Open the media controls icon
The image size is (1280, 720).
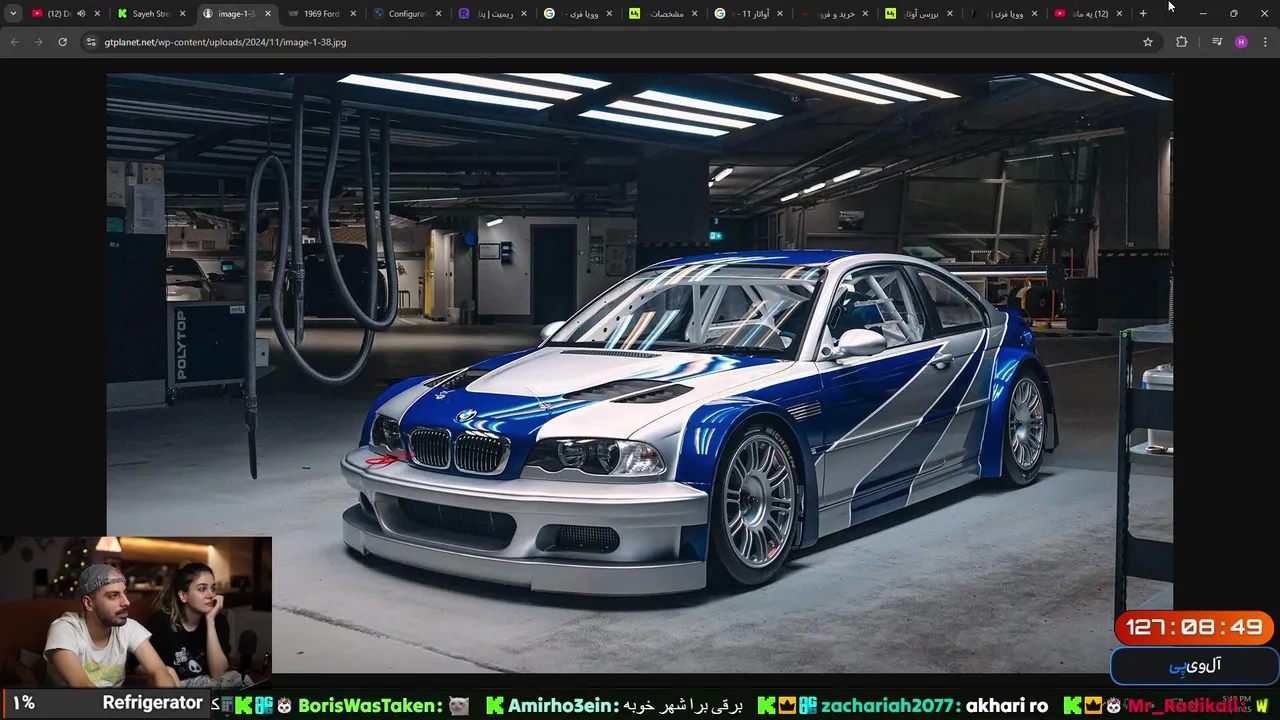(1217, 42)
